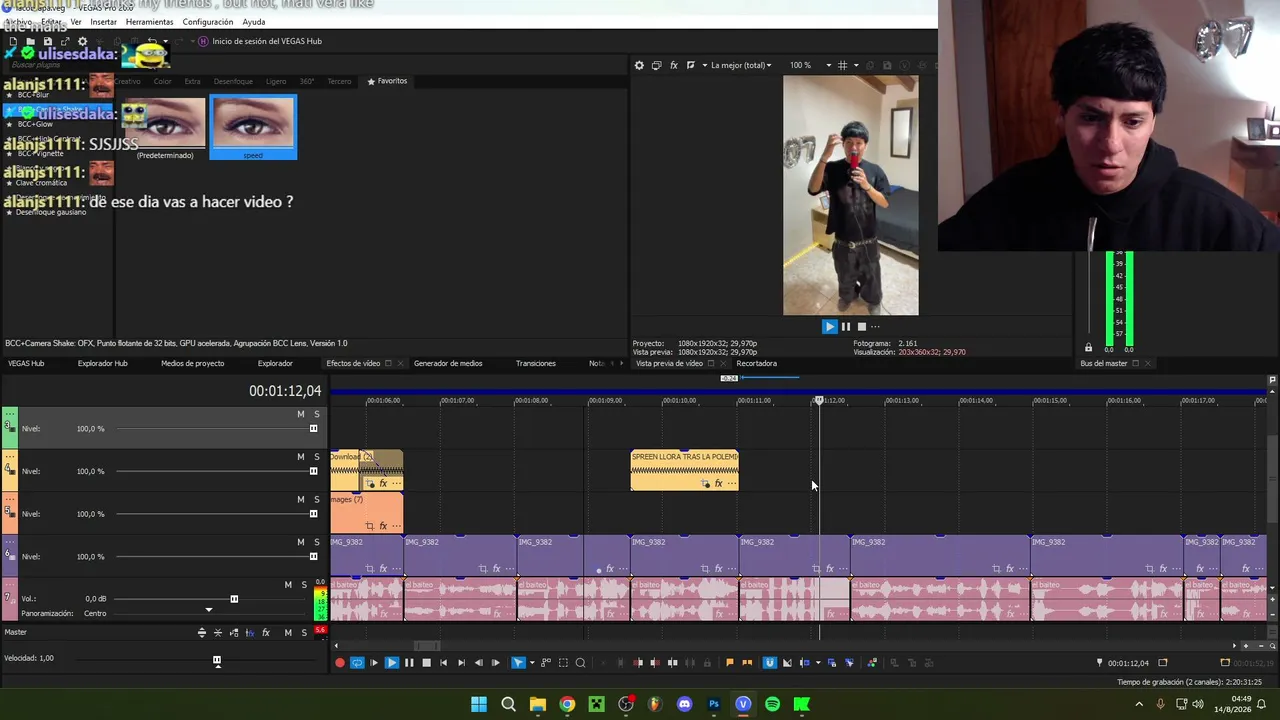Stop playback in the timeline transport
Screen dimensions: 1280x720
coord(426,662)
